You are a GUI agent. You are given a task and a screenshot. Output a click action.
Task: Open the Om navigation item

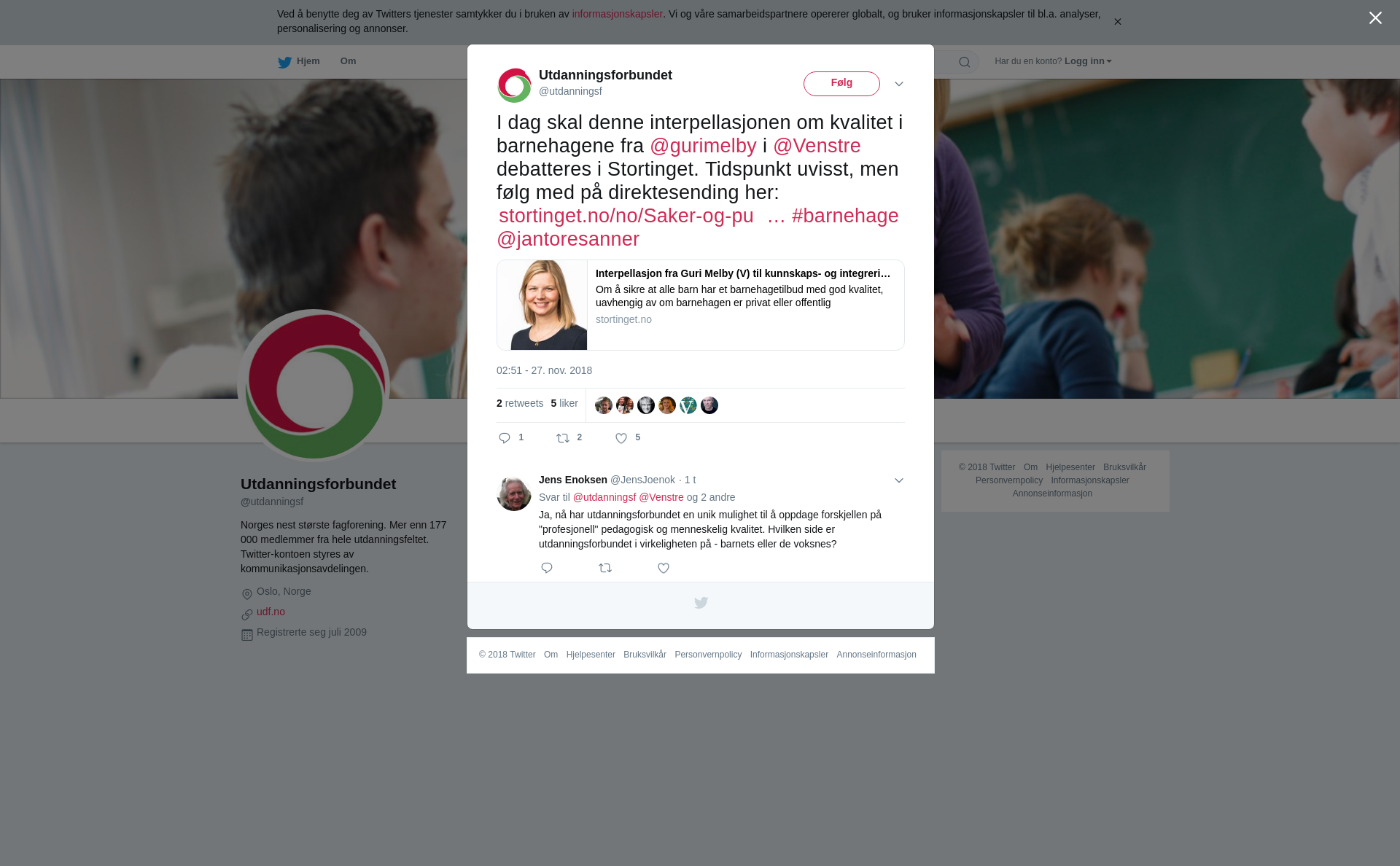click(x=348, y=61)
